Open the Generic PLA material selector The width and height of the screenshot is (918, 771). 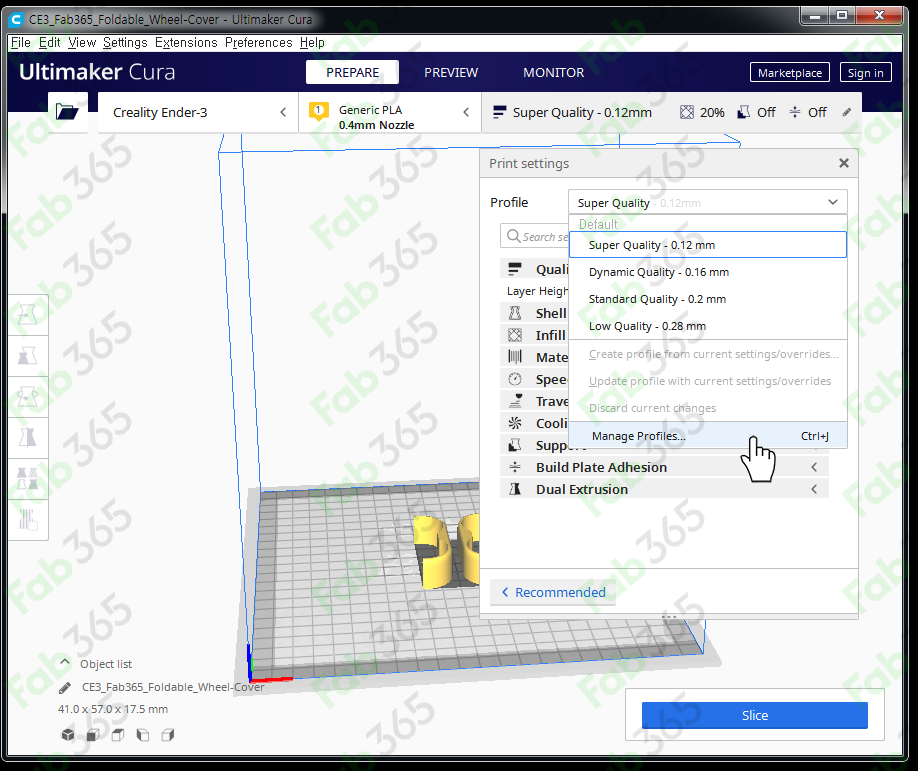(x=390, y=112)
